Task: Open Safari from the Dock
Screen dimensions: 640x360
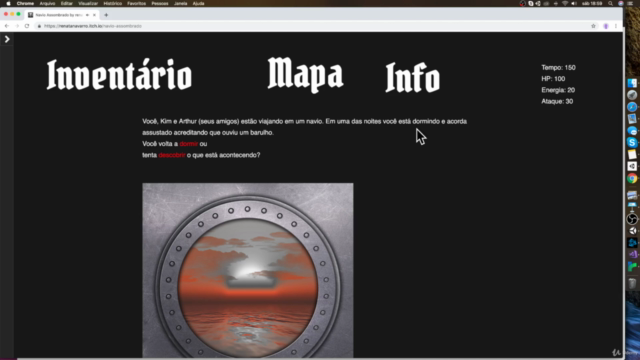Action: (x=632, y=107)
